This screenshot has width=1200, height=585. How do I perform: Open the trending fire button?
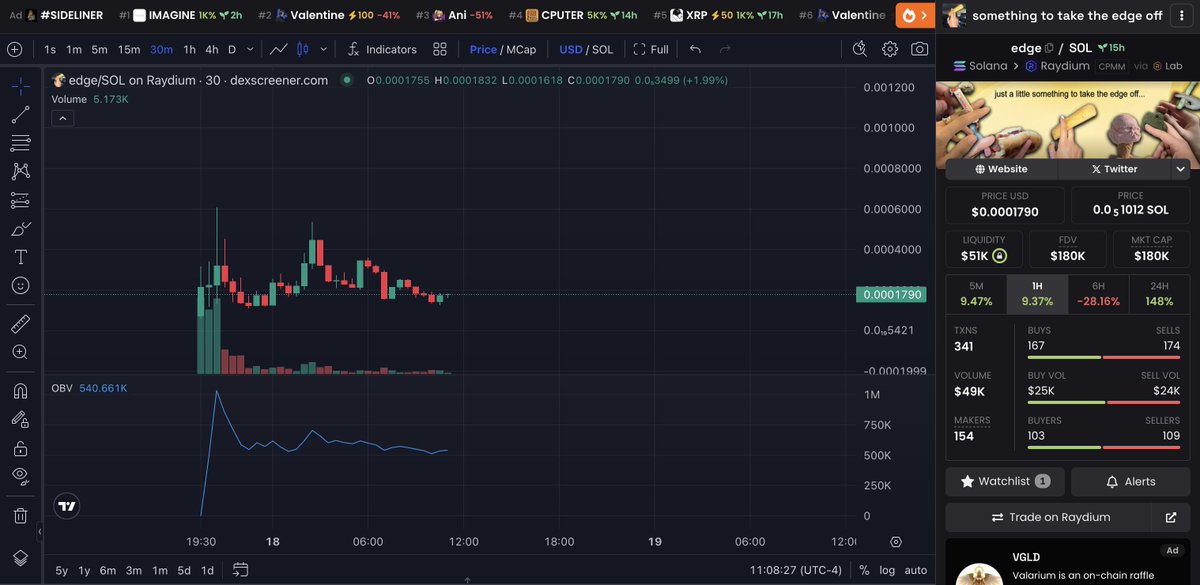(x=915, y=15)
